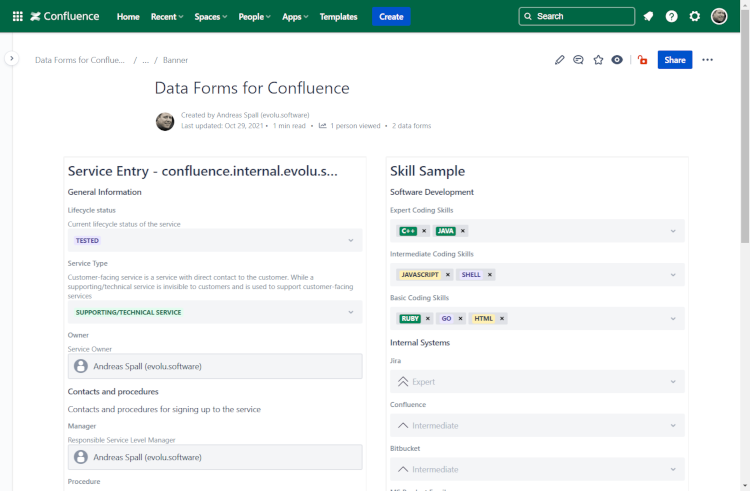Expand the left sidebar arrow
Screen dimensions: 750x491
(x=11, y=58)
